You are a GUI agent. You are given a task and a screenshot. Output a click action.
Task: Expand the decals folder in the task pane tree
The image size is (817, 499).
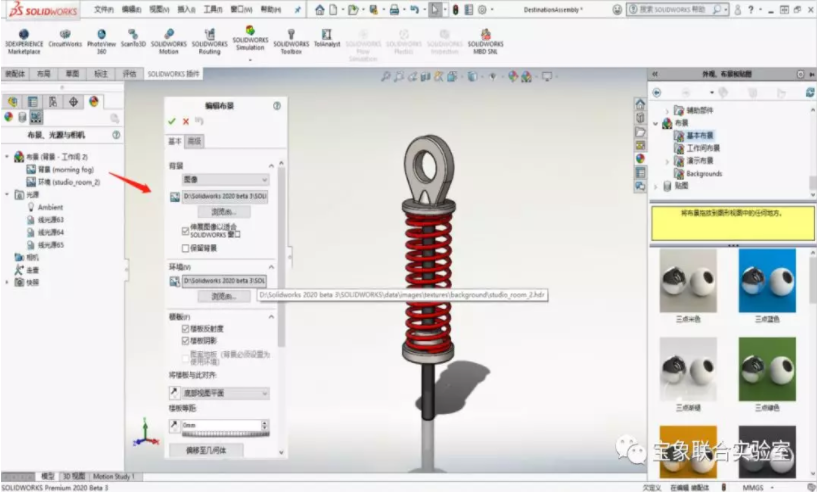(656, 186)
